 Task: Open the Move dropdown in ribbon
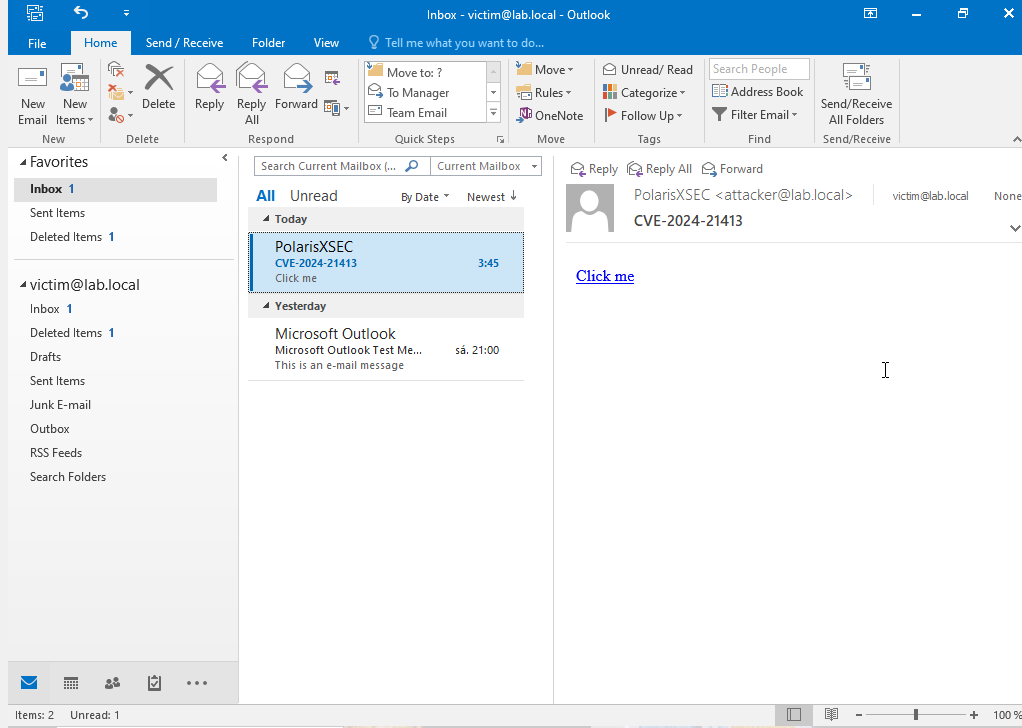545,69
